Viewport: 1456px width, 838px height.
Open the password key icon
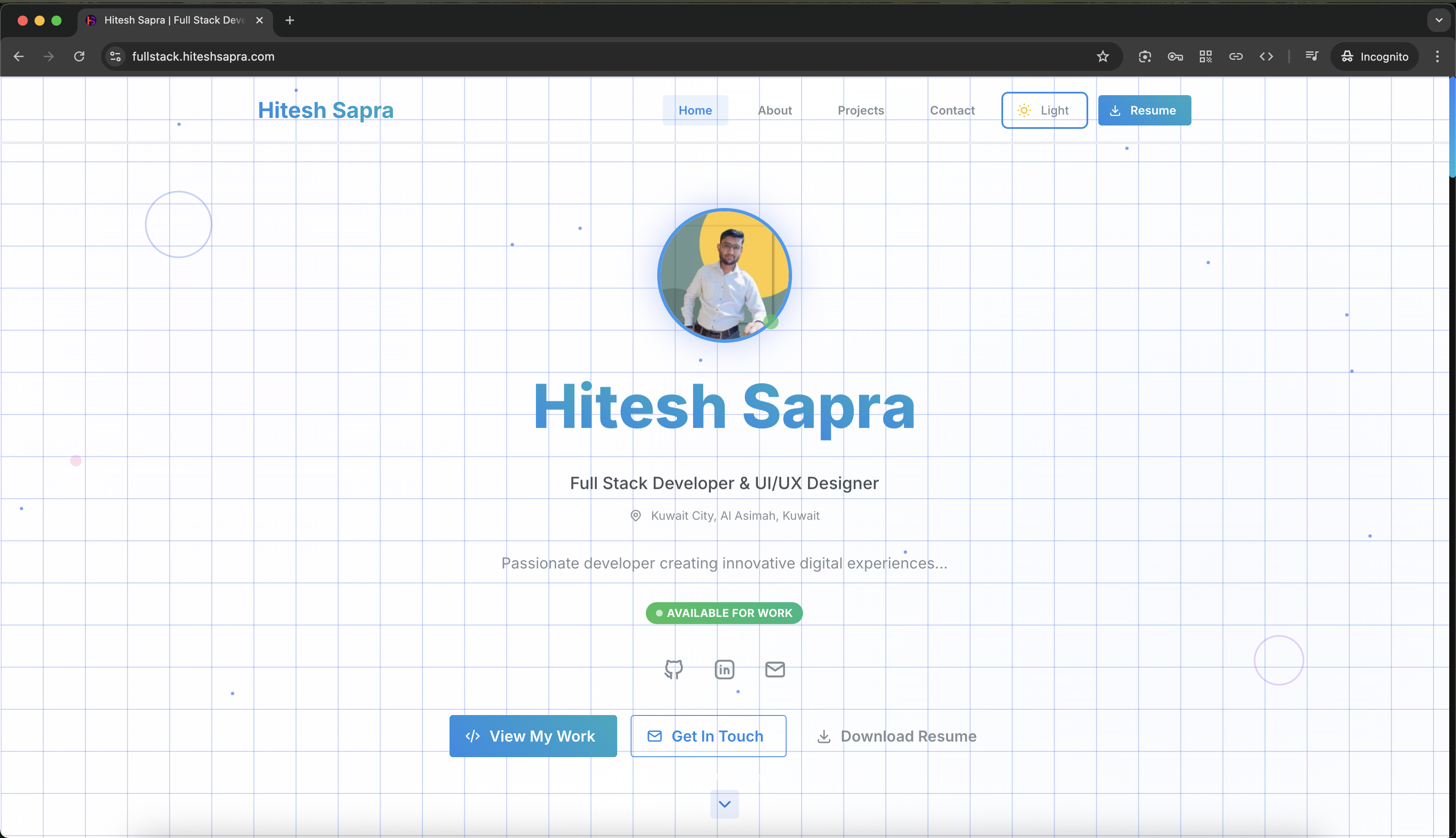(1175, 56)
